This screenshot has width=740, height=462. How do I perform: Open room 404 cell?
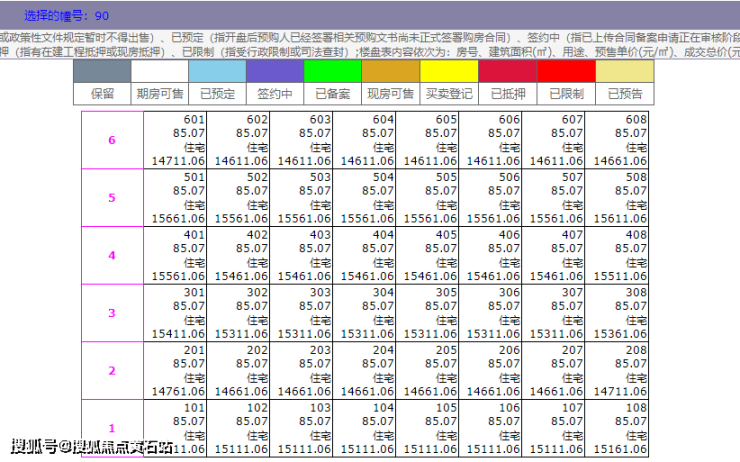[x=364, y=255]
